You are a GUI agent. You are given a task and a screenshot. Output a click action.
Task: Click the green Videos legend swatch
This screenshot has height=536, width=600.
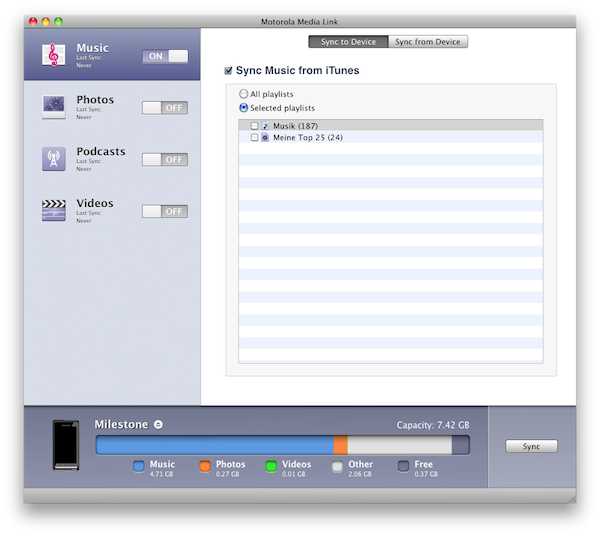[x=271, y=466]
